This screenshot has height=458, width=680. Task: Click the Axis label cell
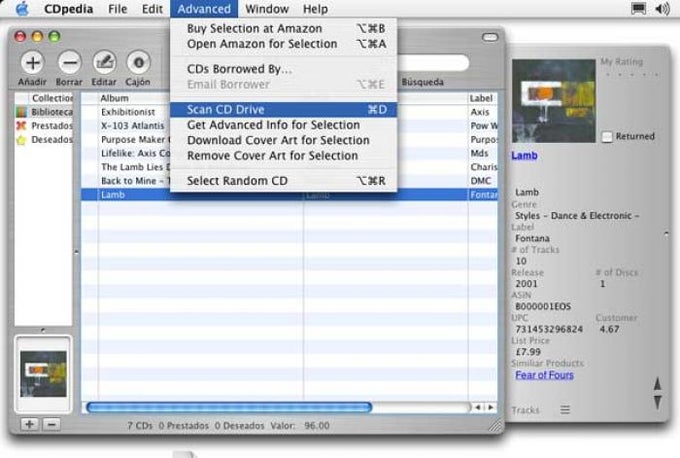(480, 112)
